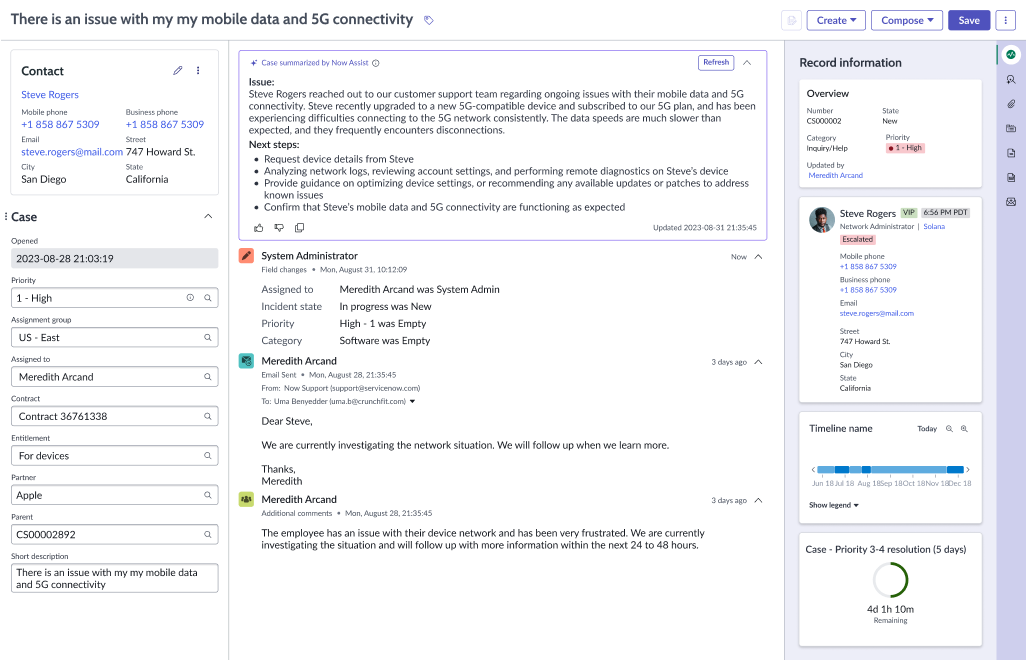The height and width of the screenshot is (660, 1026).
Task: Open the fourth sidebar icon showing a tabbed card
Action: 1011,128
